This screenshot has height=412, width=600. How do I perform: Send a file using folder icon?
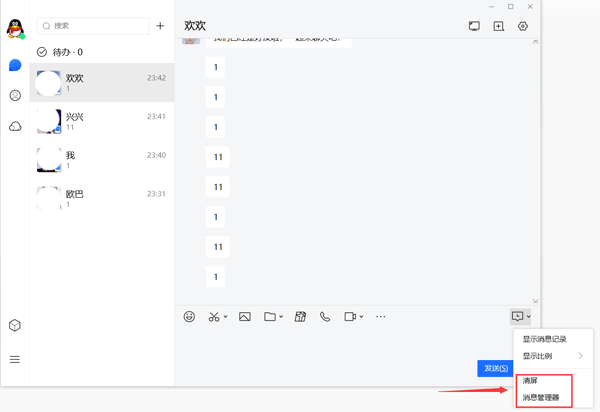(x=270, y=316)
